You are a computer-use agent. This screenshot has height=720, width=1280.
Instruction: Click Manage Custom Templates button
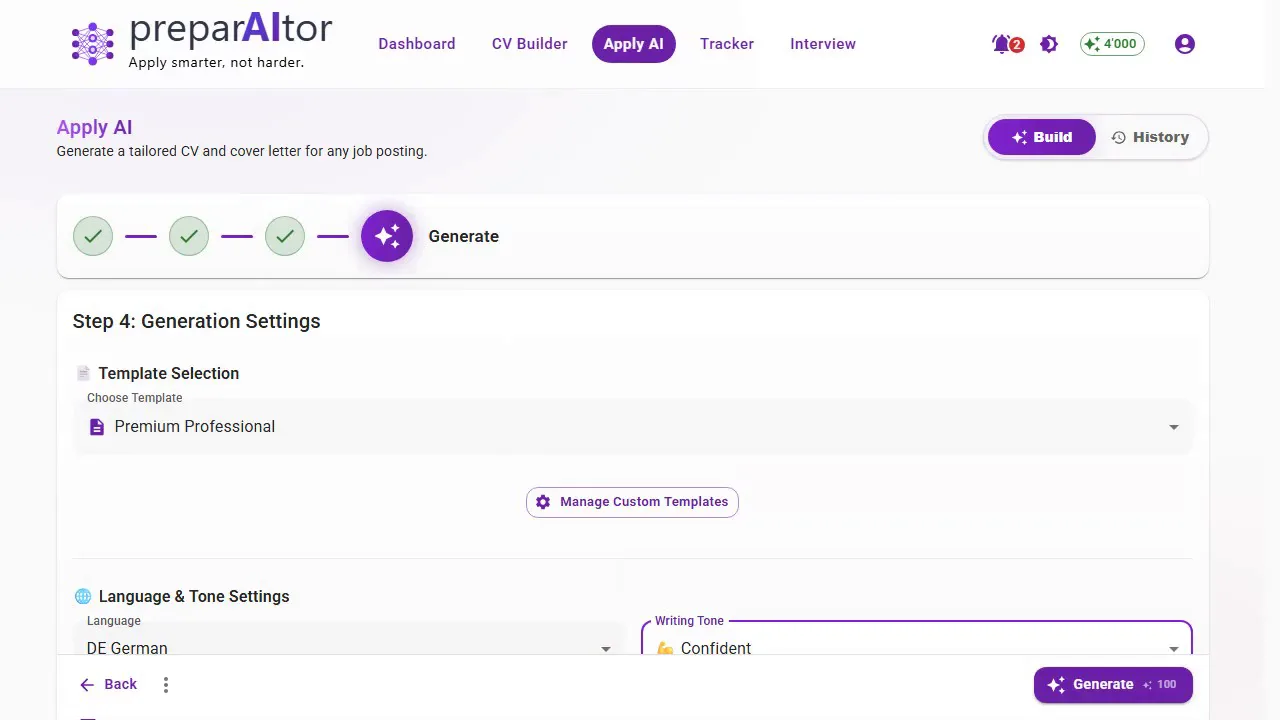pos(632,502)
